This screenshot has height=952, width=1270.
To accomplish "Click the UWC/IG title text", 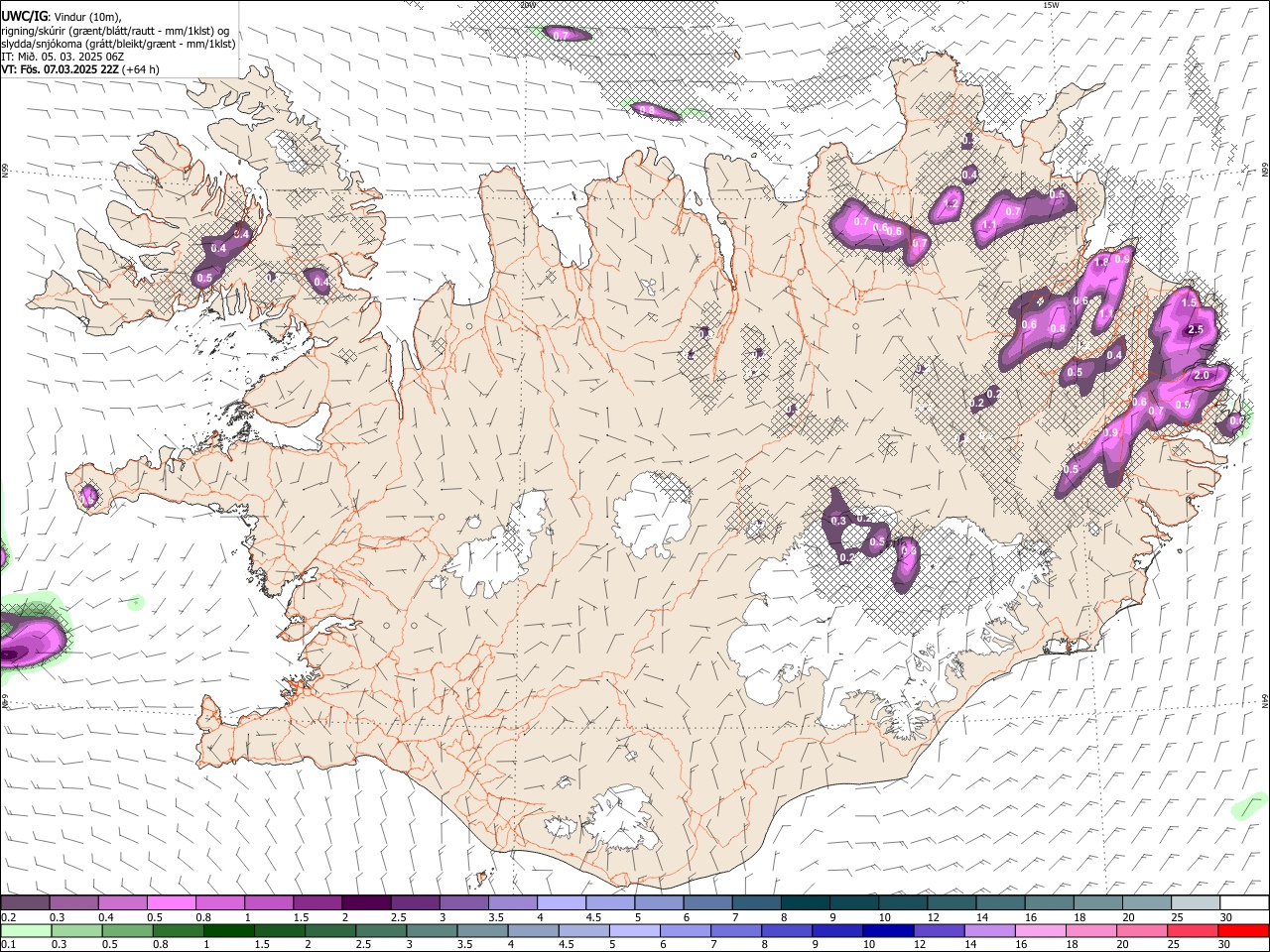I will [x=23, y=16].
